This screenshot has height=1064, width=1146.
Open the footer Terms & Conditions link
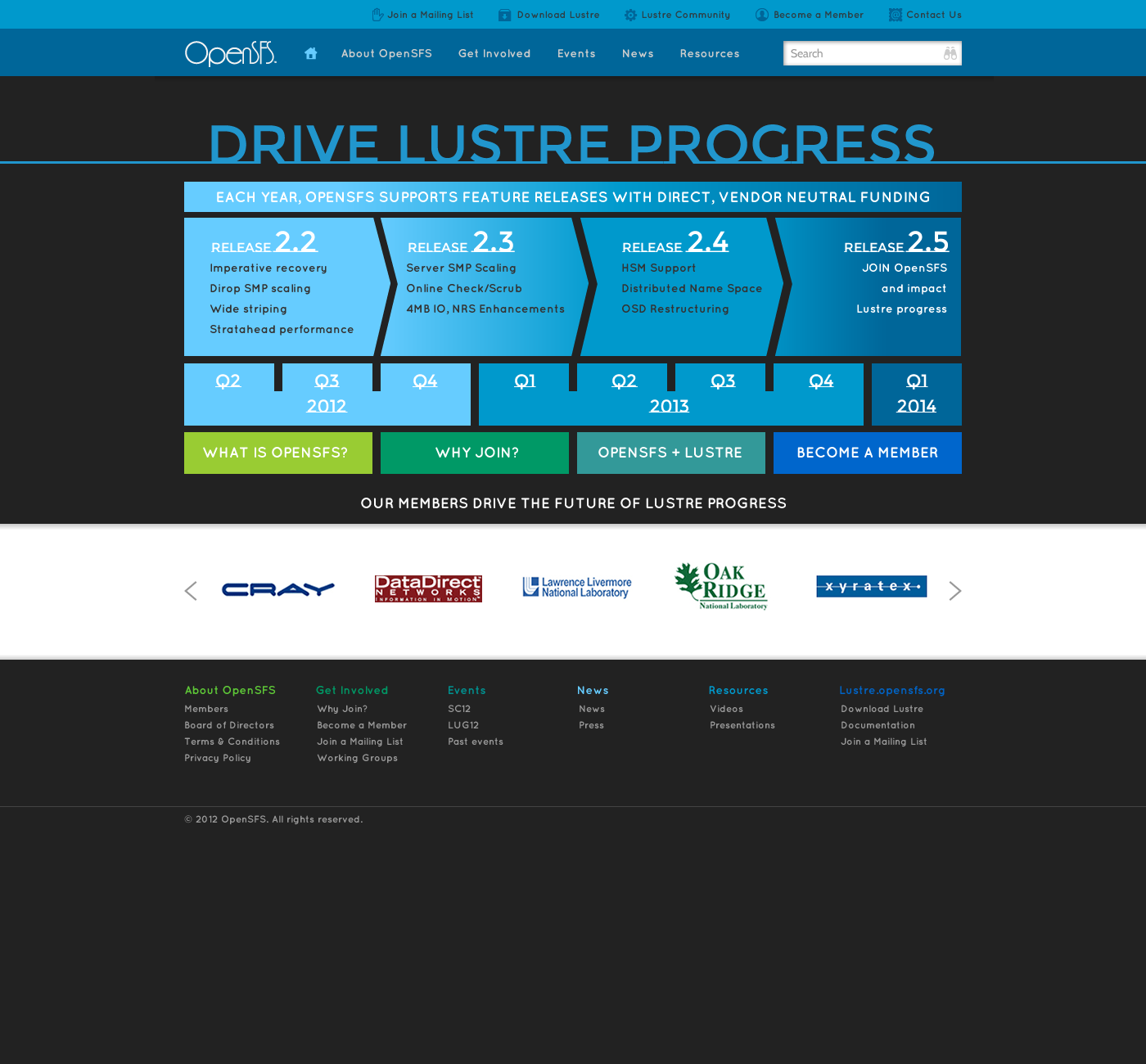pyautogui.click(x=232, y=742)
